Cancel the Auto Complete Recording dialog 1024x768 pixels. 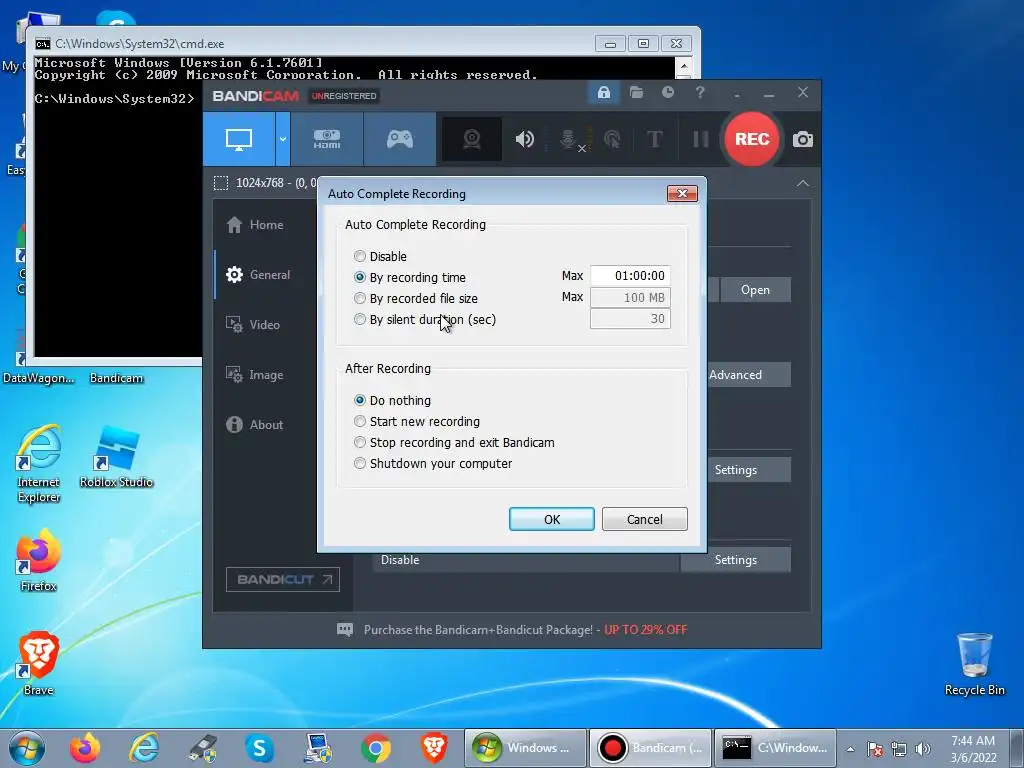point(645,519)
